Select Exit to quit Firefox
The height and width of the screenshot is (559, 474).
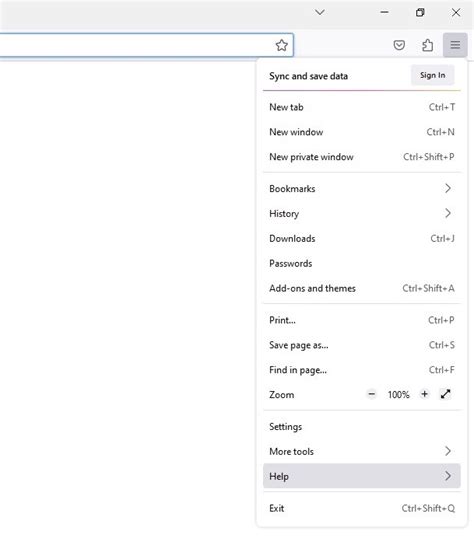(x=362, y=508)
